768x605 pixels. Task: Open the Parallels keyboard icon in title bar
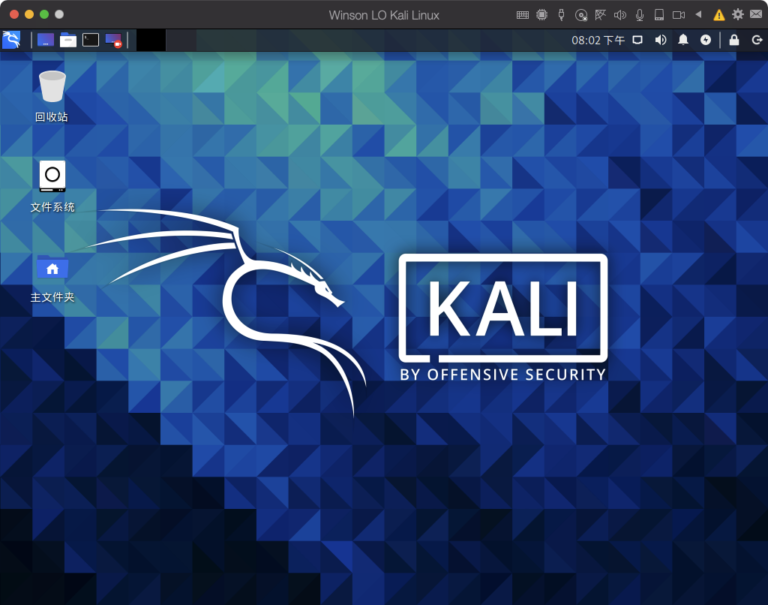point(523,15)
